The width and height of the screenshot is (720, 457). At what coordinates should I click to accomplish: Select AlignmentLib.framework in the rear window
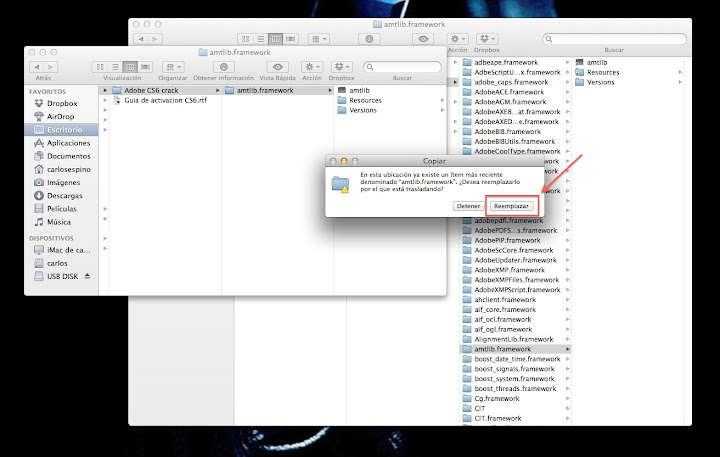[x=515, y=339]
